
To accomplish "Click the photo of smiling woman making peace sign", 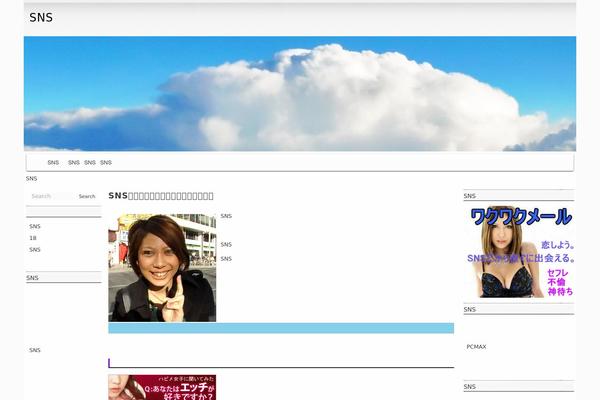I will (162, 268).
